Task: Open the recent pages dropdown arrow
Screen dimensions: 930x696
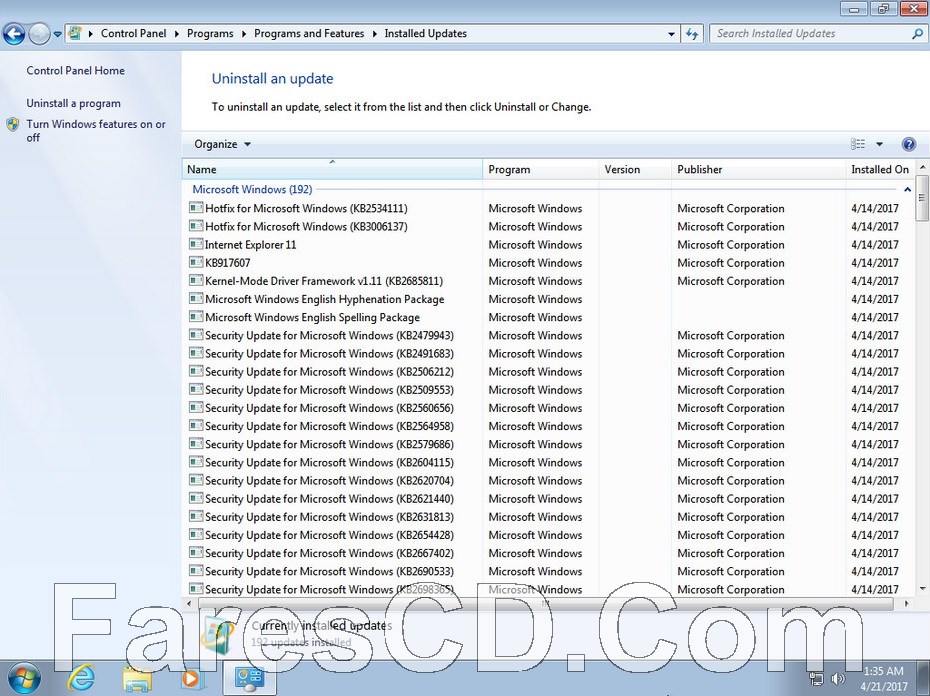Action: pos(58,34)
